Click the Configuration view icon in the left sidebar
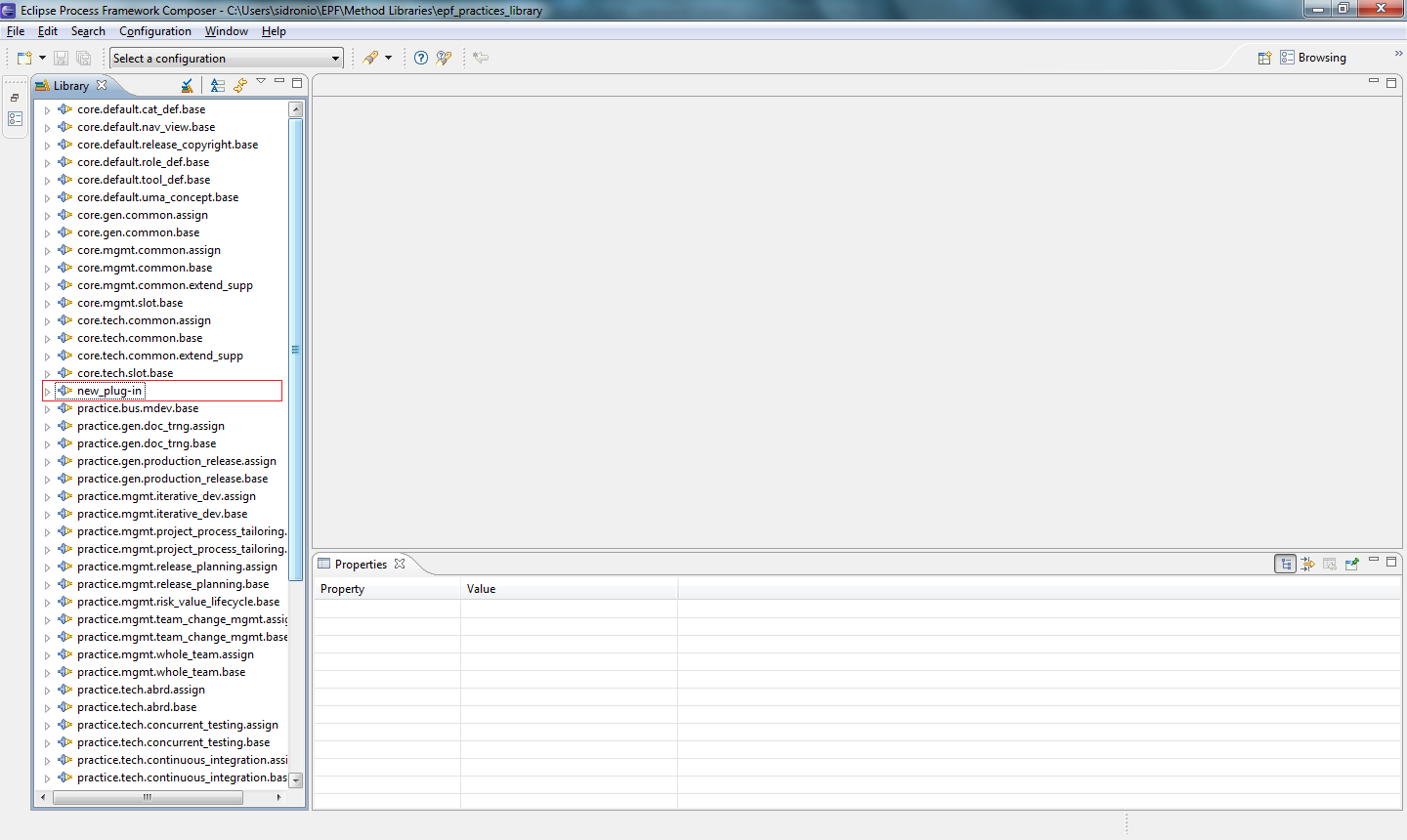The width and height of the screenshot is (1407, 840). pyautogui.click(x=15, y=119)
